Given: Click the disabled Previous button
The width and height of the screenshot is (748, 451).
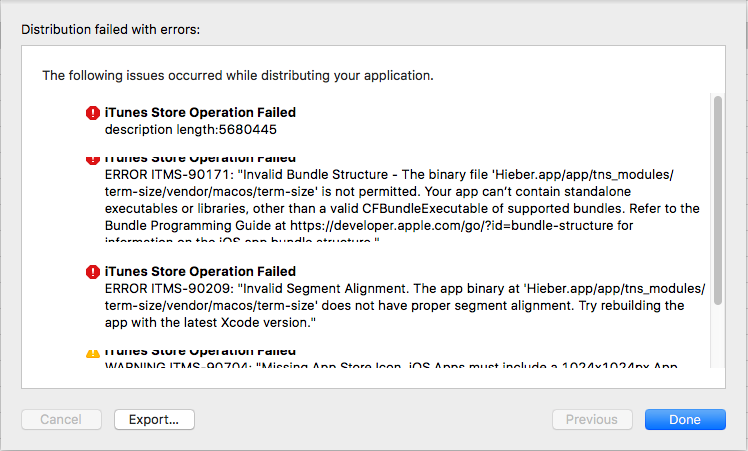Looking at the screenshot, I should coord(592,420).
